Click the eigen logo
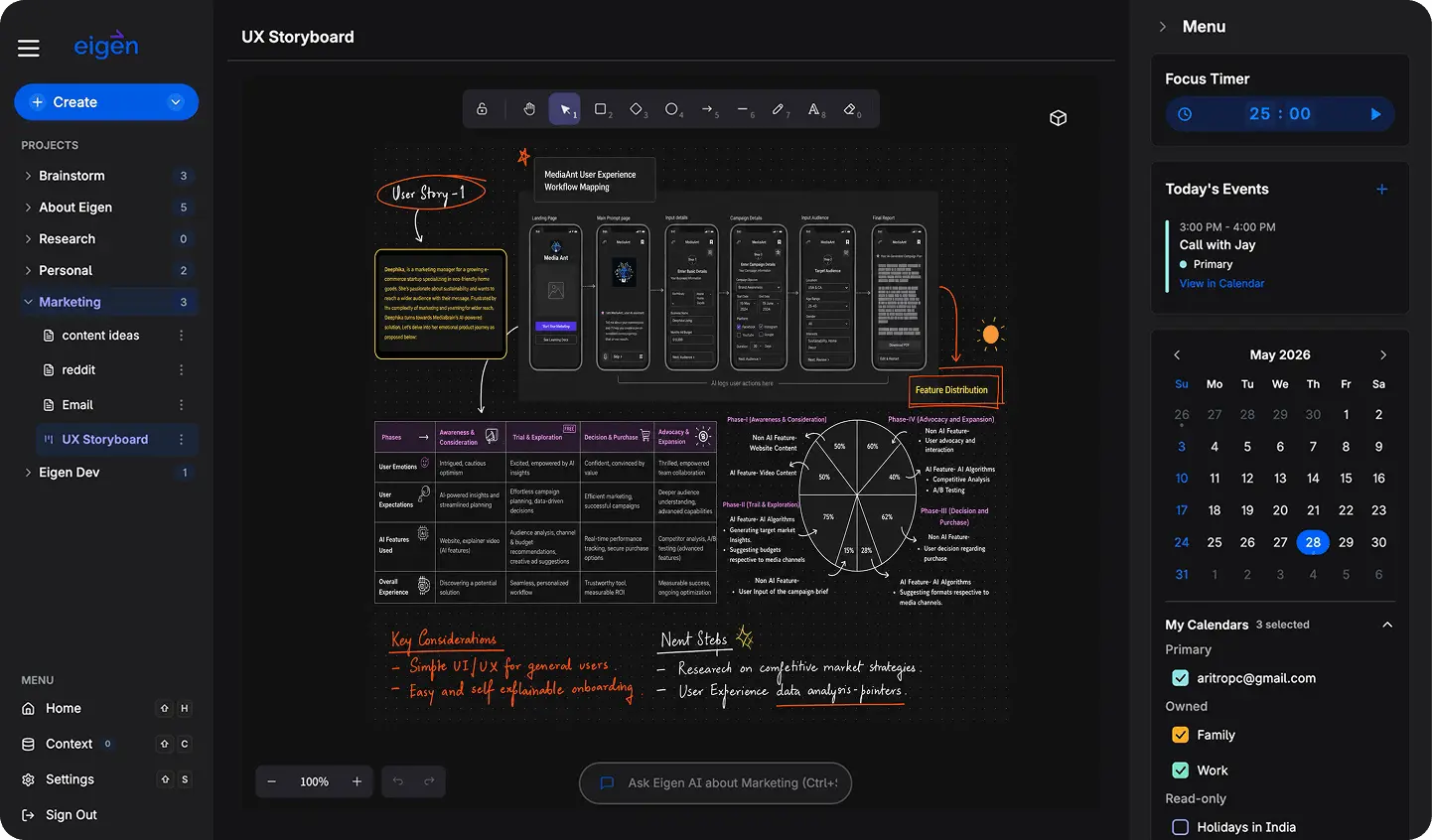The width and height of the screenshot is (1432, 840). click(106, 45)
